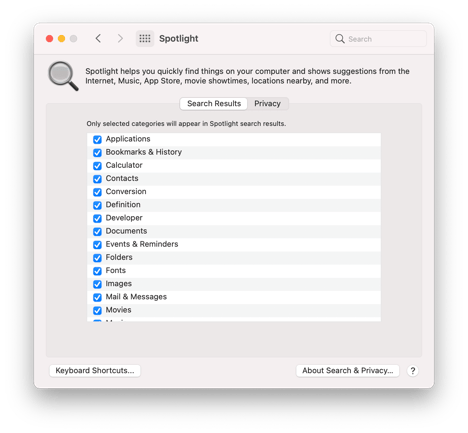Click the magnifying glass in search field

coord(340,39)
